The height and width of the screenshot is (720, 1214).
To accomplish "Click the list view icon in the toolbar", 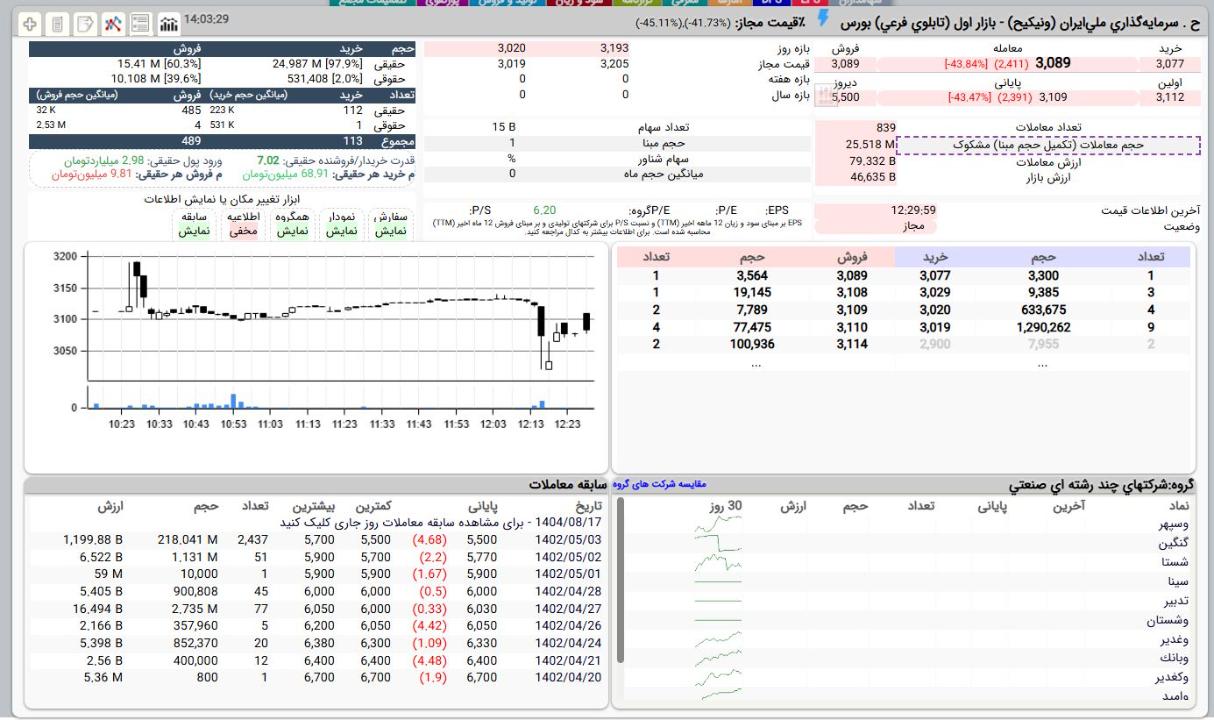I will tap(141, 22).
